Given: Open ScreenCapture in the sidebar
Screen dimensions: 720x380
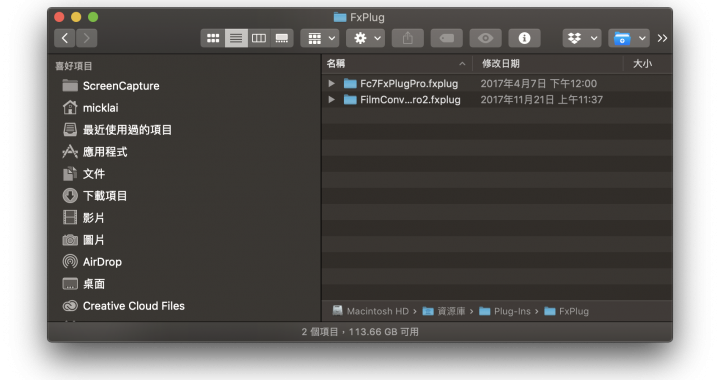Looking at the screenshot, I should click(x=184, y=86).
